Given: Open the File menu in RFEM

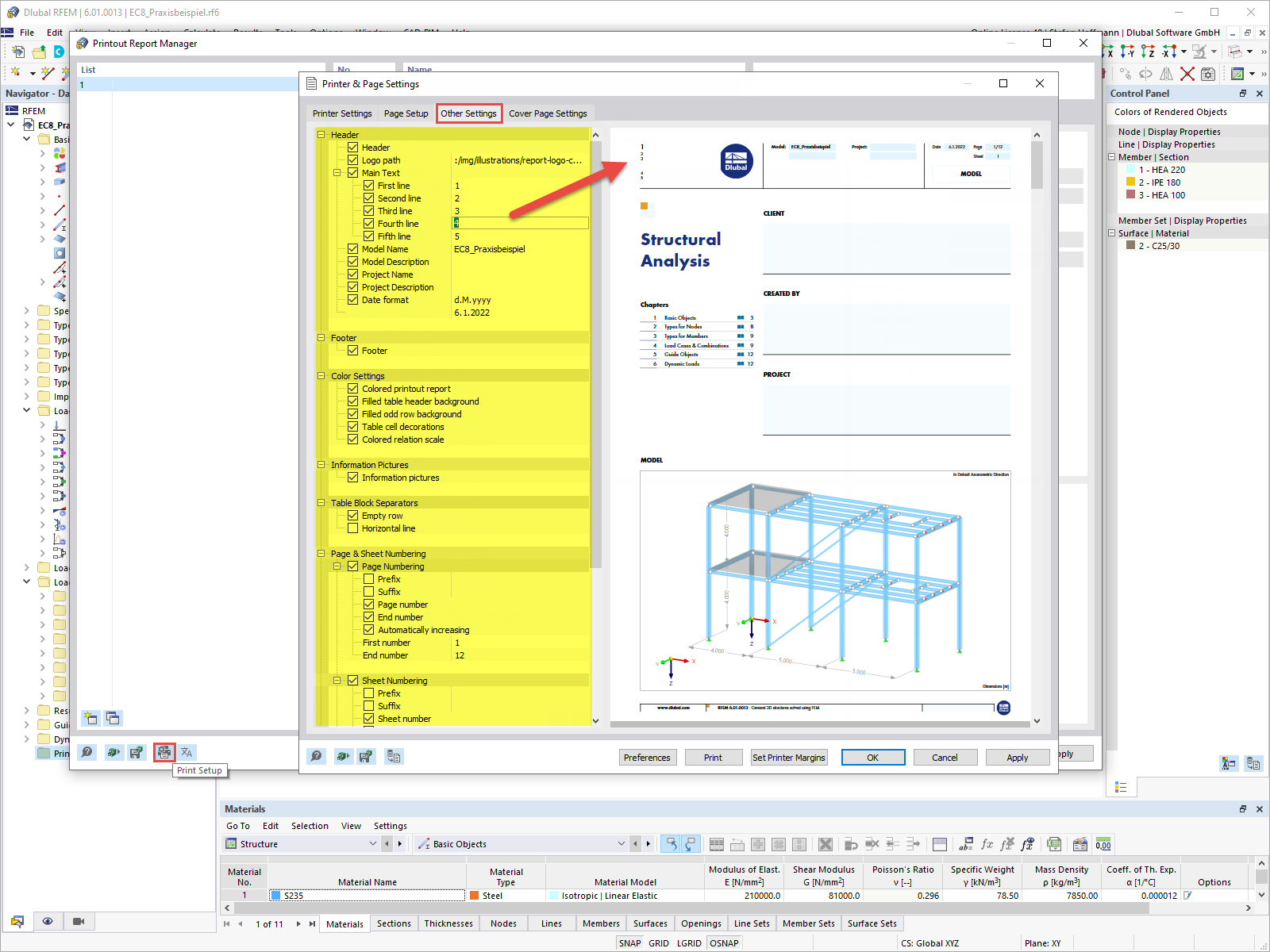Looking at the screenshot, I should click(27, 33).
